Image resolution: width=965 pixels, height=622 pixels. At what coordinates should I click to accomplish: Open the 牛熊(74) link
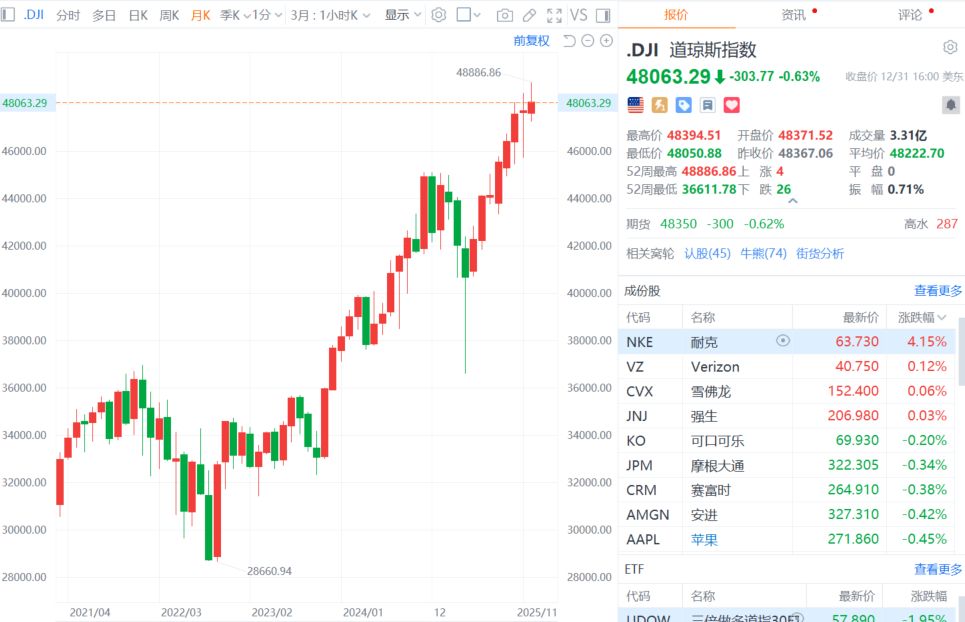coord(763,253)
